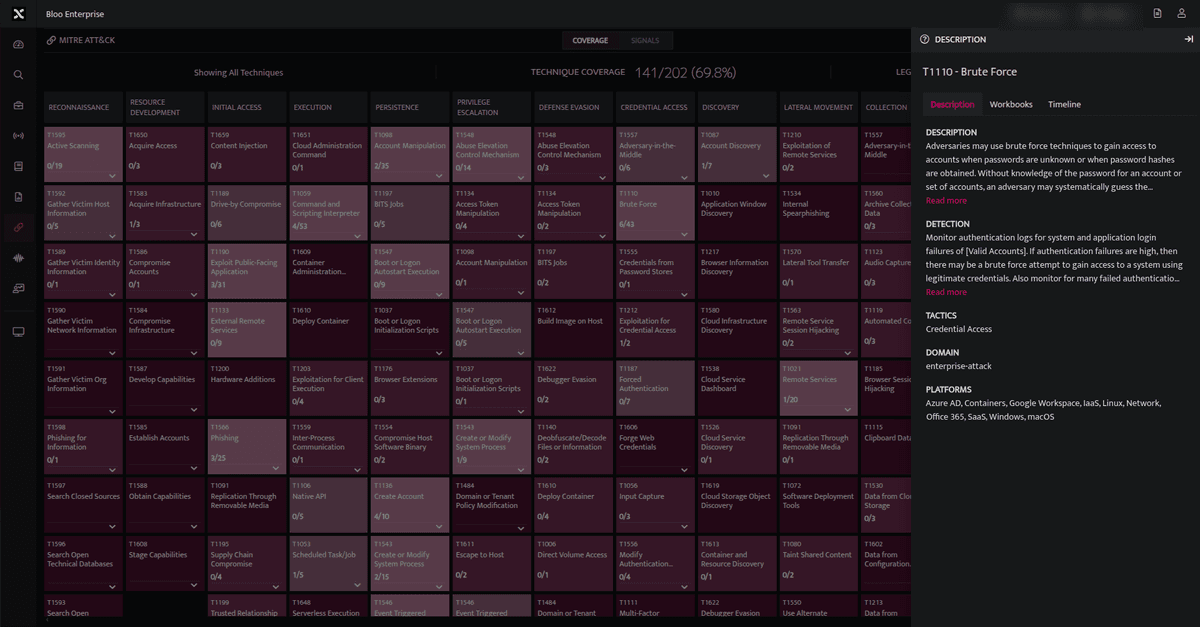The height and width of the screenshot is (627, 1200).
Task: Click the monitor icon in left sidebar
Action: 18,332
